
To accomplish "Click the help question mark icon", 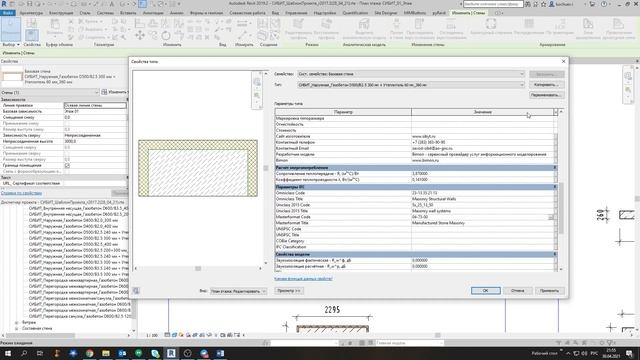I will coord(604,4).
